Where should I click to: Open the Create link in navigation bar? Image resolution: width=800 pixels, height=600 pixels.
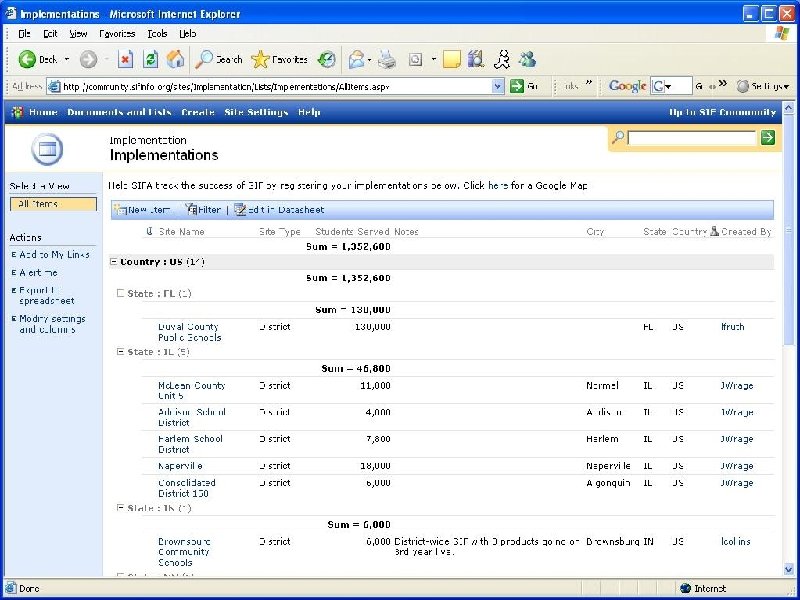coord(197,112)
